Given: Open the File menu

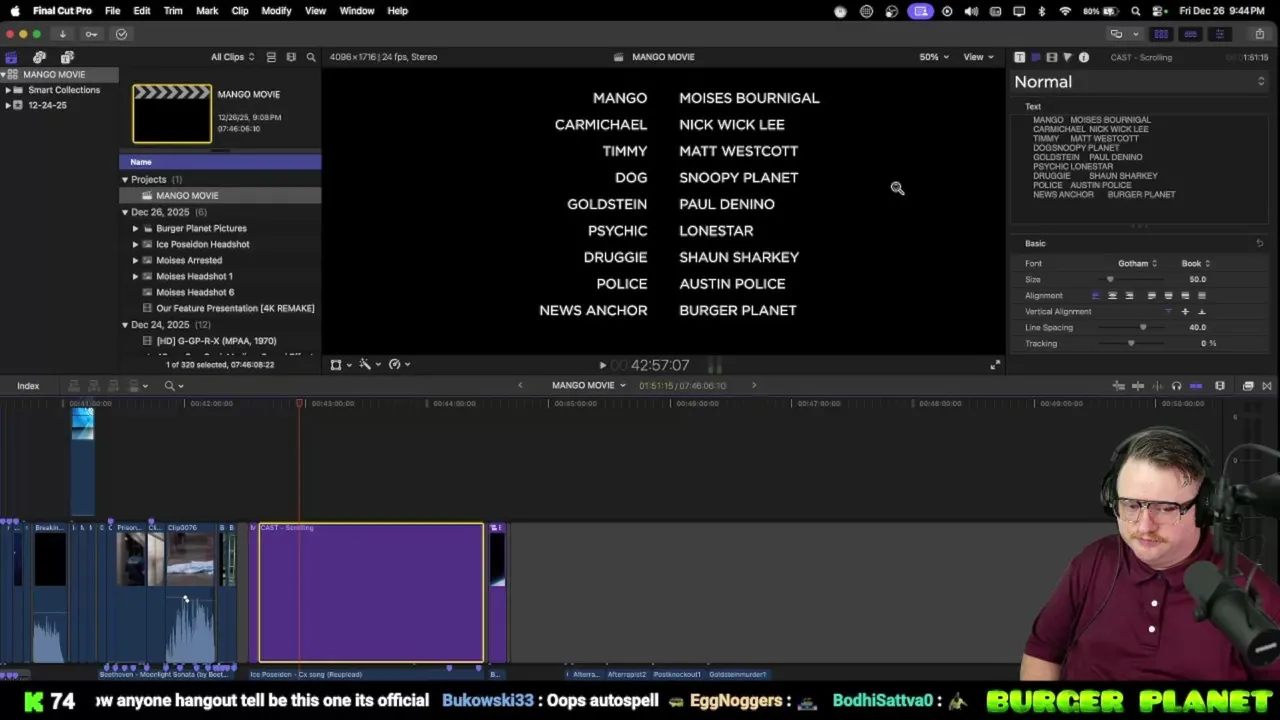Looking at the screenshot, I should click(112, 11).
